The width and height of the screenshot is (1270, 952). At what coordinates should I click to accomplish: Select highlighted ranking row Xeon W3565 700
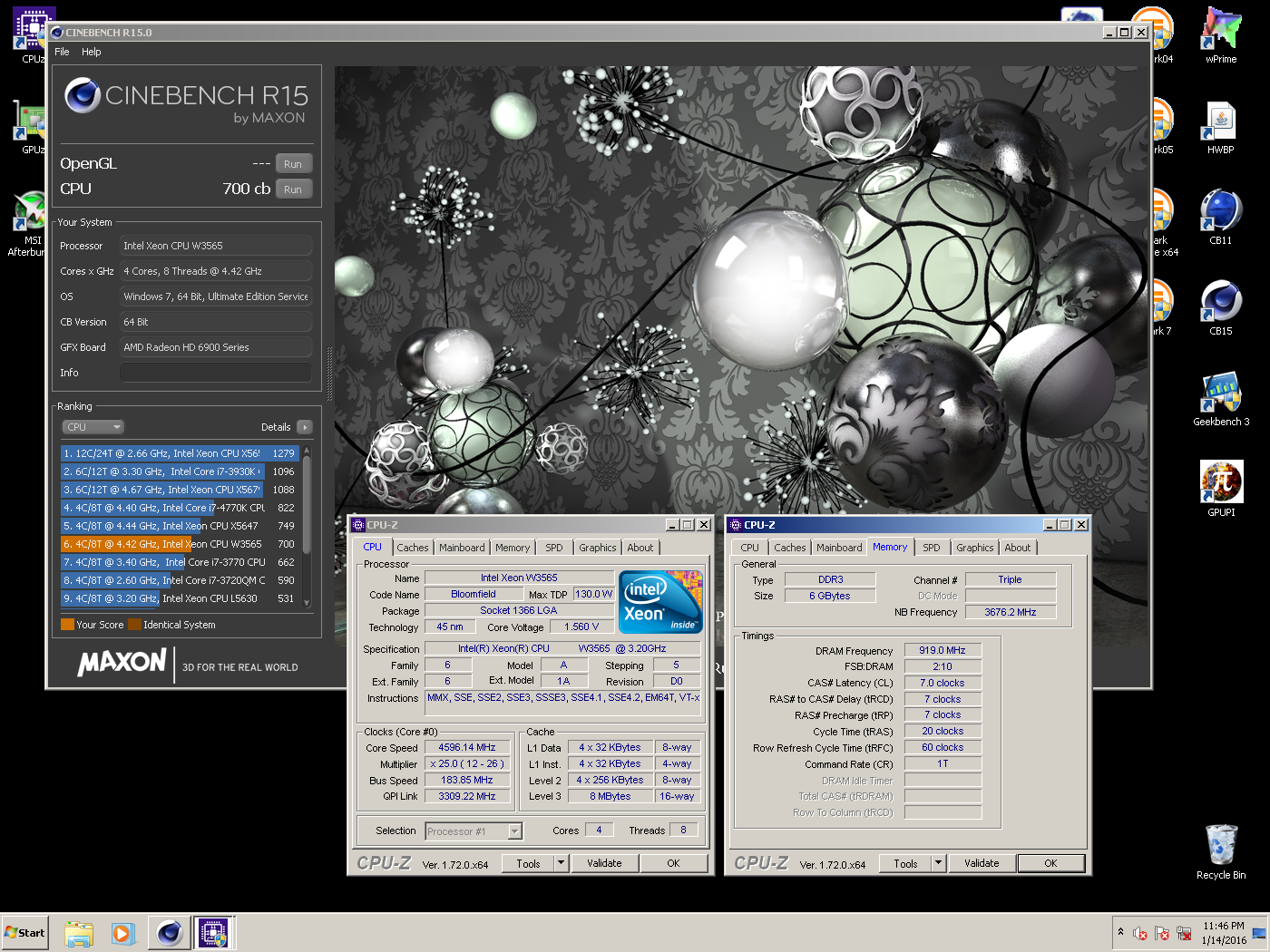point(180,544)
